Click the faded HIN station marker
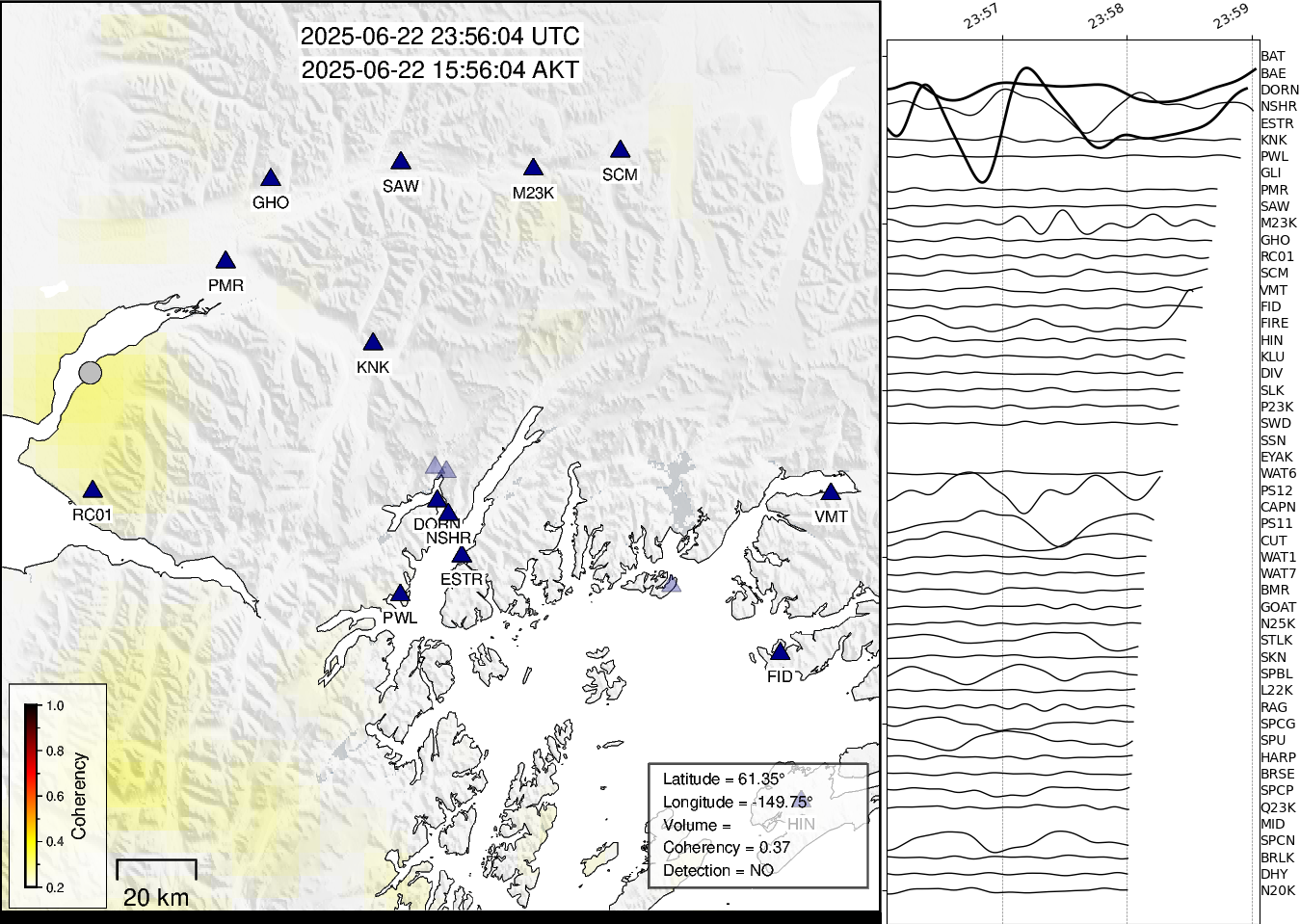Viewport: 1300px width, 924px height. click(x=800, y=800)
